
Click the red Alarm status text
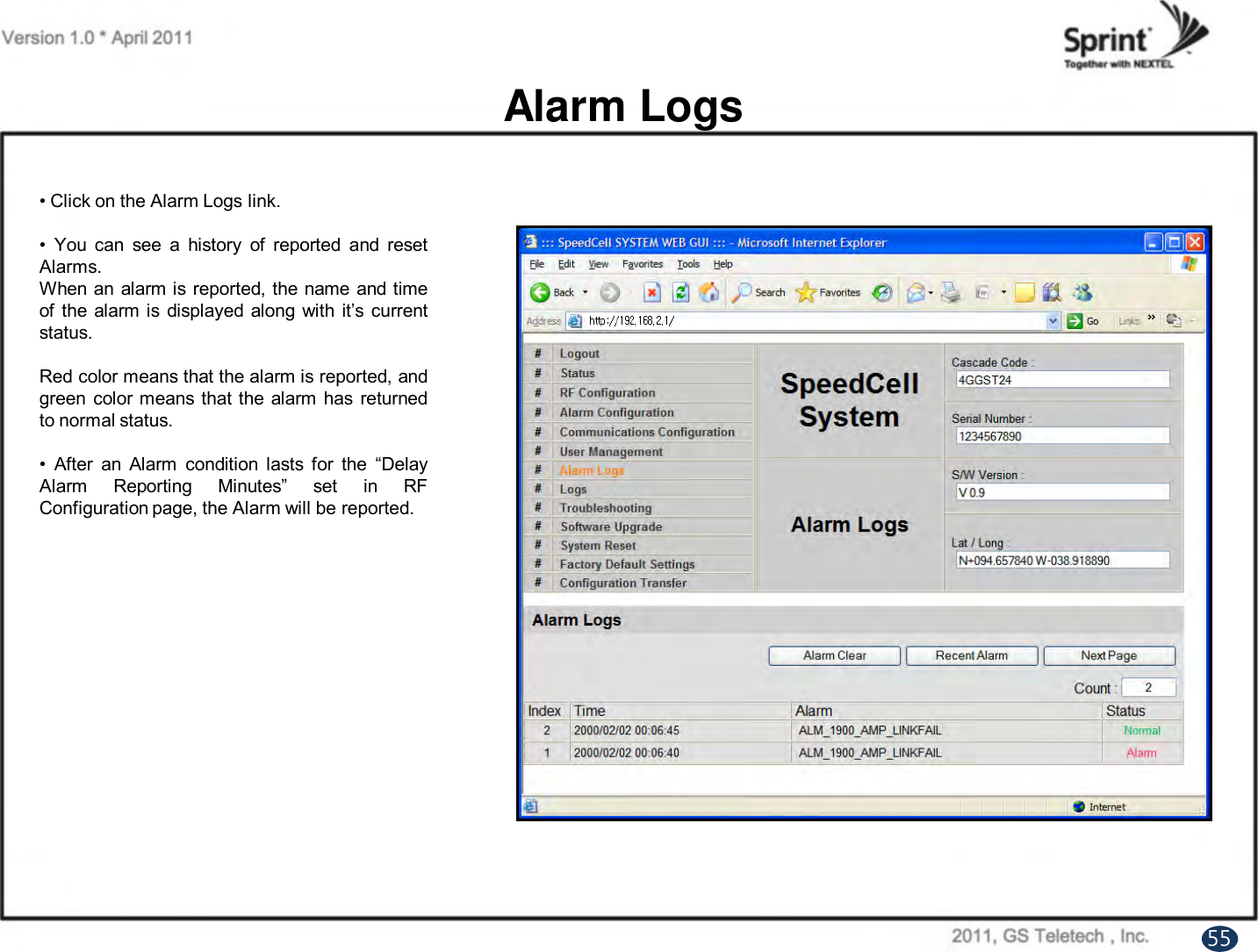point(1141,753)
